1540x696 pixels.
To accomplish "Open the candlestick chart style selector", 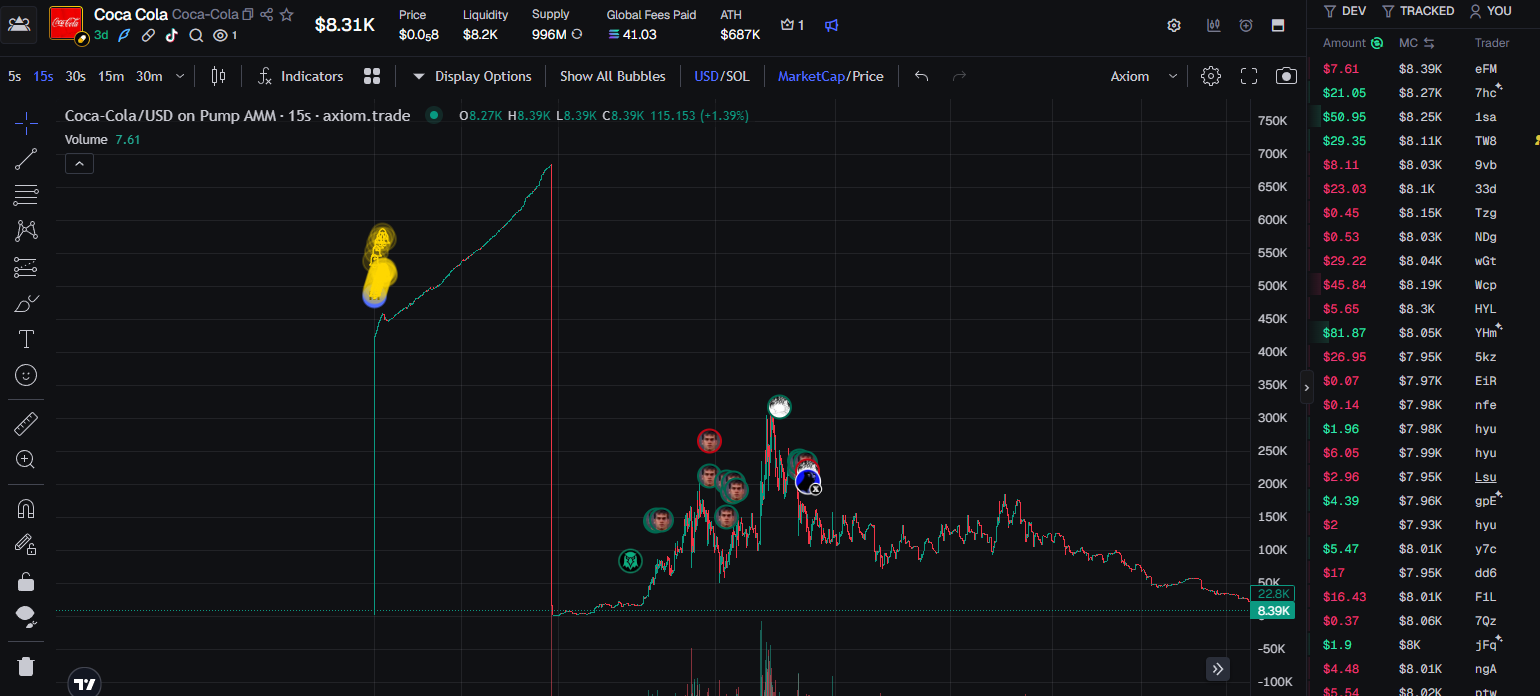I will (x=219, y=76).
